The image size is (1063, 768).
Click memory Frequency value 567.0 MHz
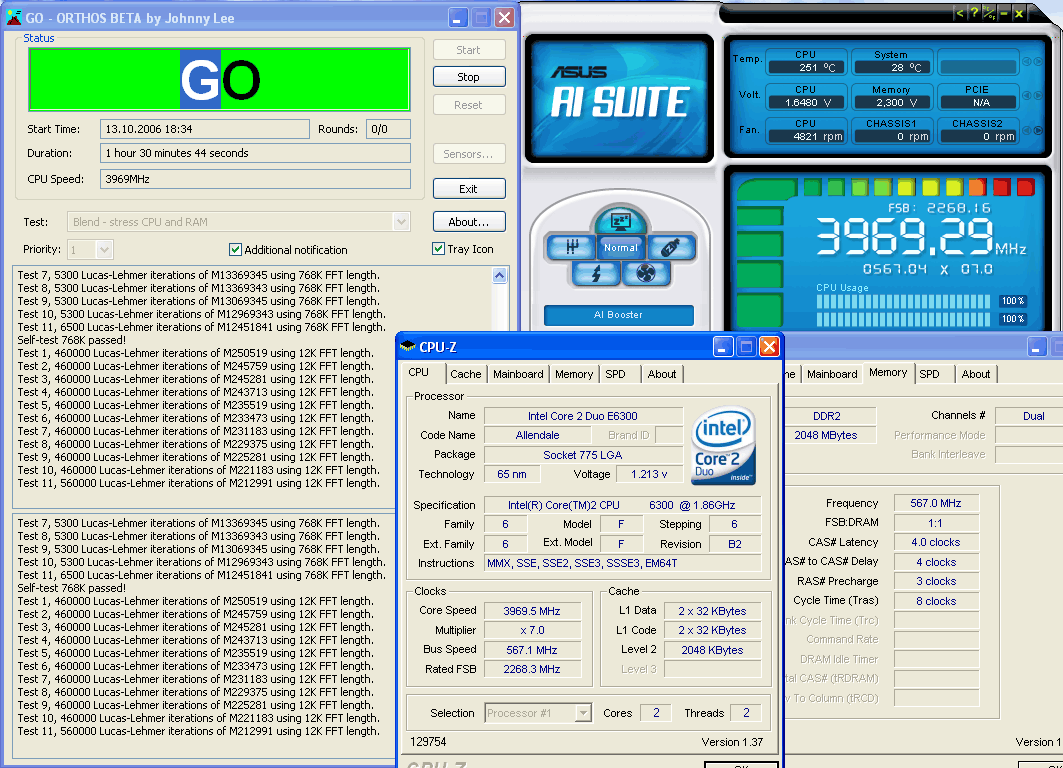(x=936, y=503)
